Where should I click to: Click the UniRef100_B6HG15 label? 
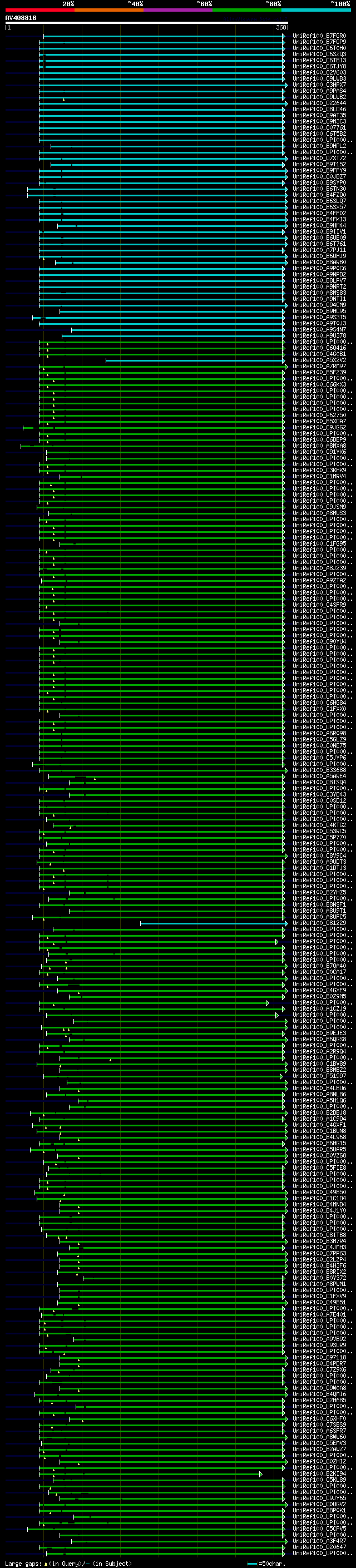[x=319, y=1143]
